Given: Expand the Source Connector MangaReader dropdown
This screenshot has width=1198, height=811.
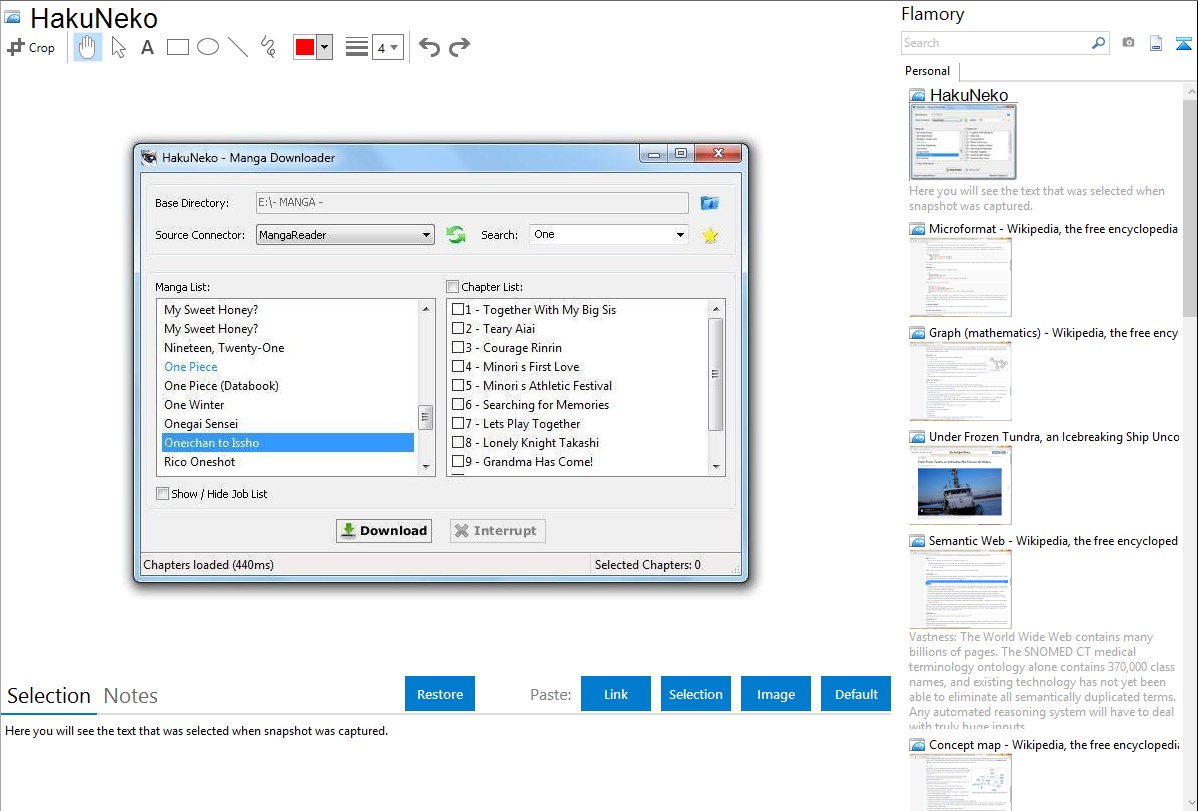Looking at the screenshot, I should [x=426, y=235].
